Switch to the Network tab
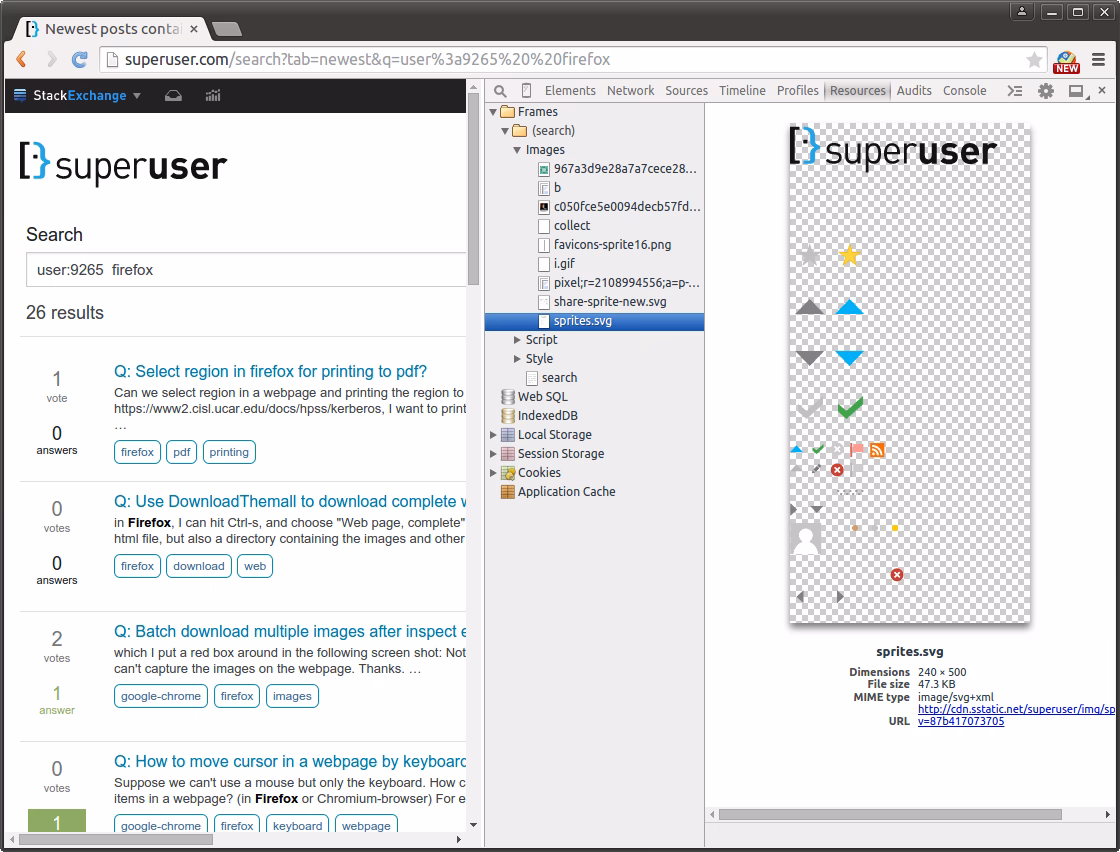1120x852 pixels. (x=631, y=91)
